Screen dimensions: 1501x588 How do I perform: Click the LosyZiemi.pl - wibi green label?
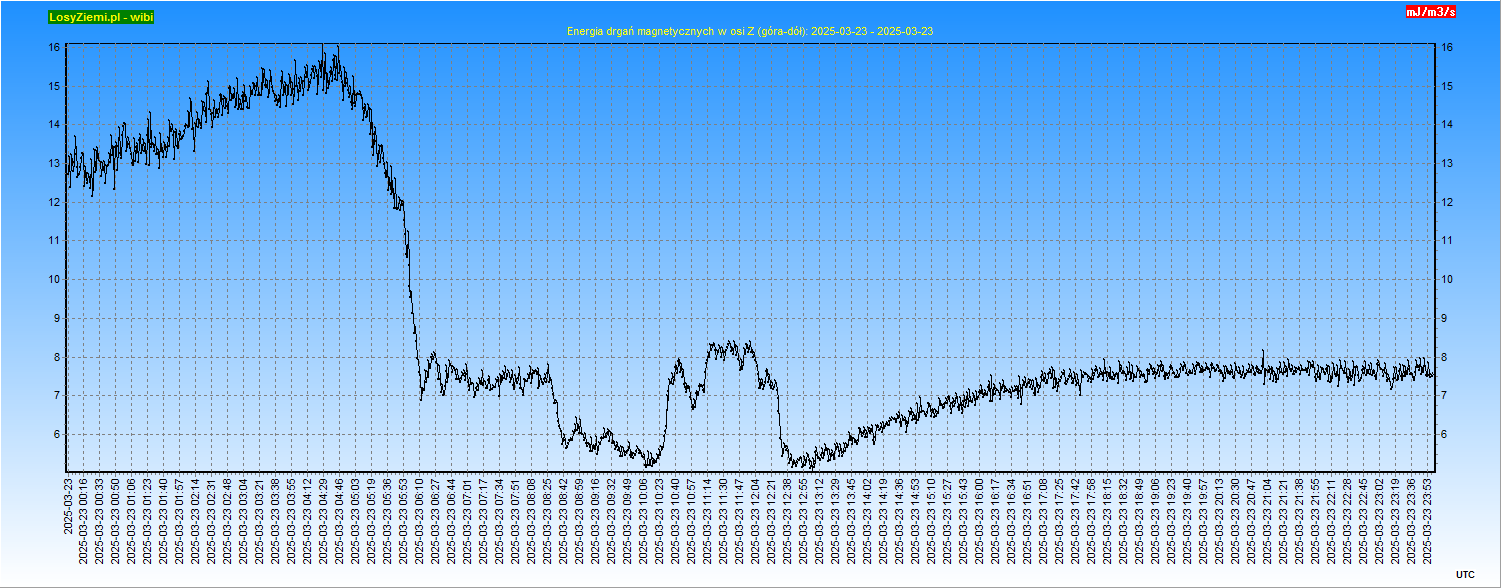coord(100,17)
